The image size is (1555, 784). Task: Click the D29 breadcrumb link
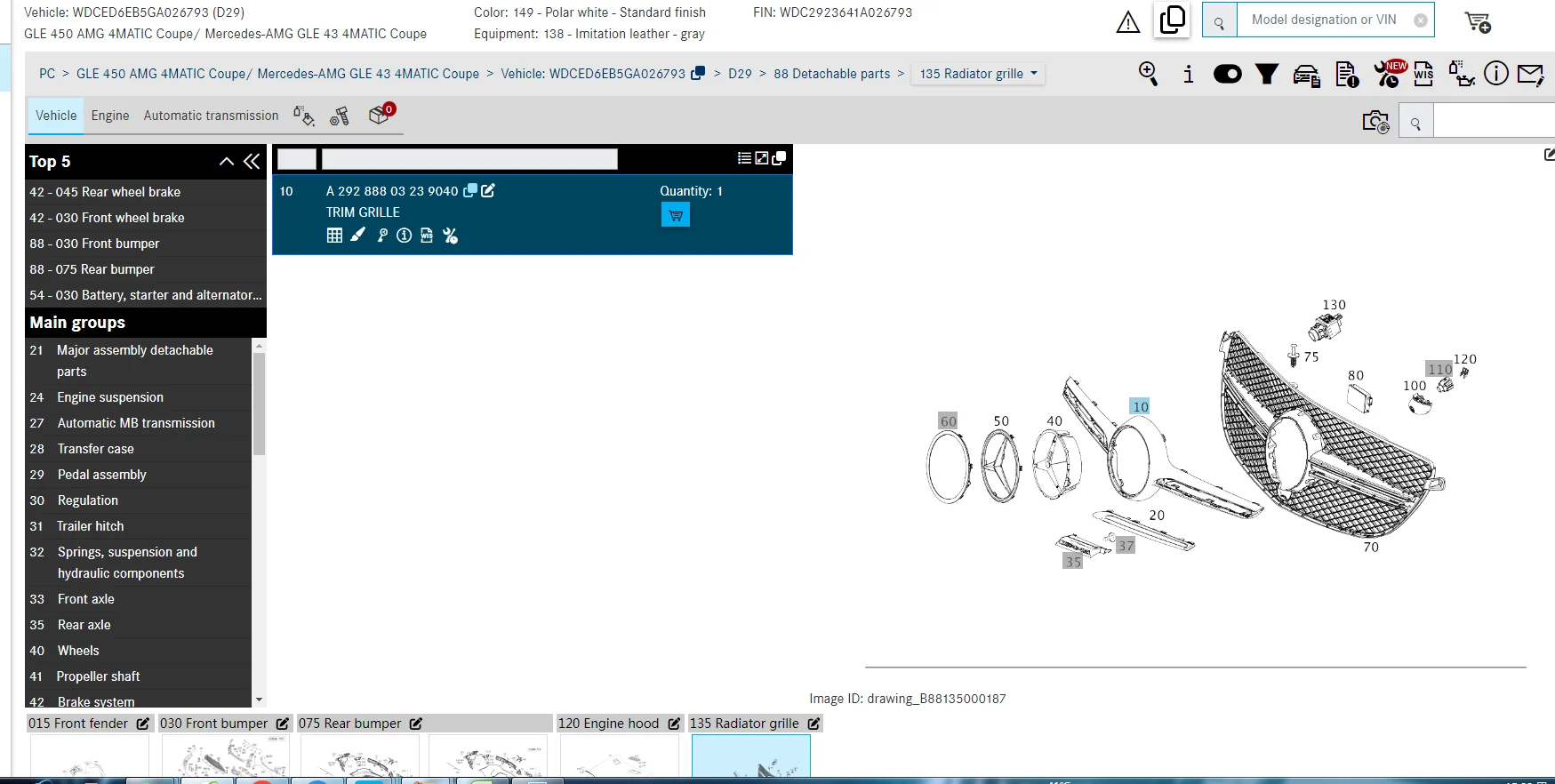(740, 74)
